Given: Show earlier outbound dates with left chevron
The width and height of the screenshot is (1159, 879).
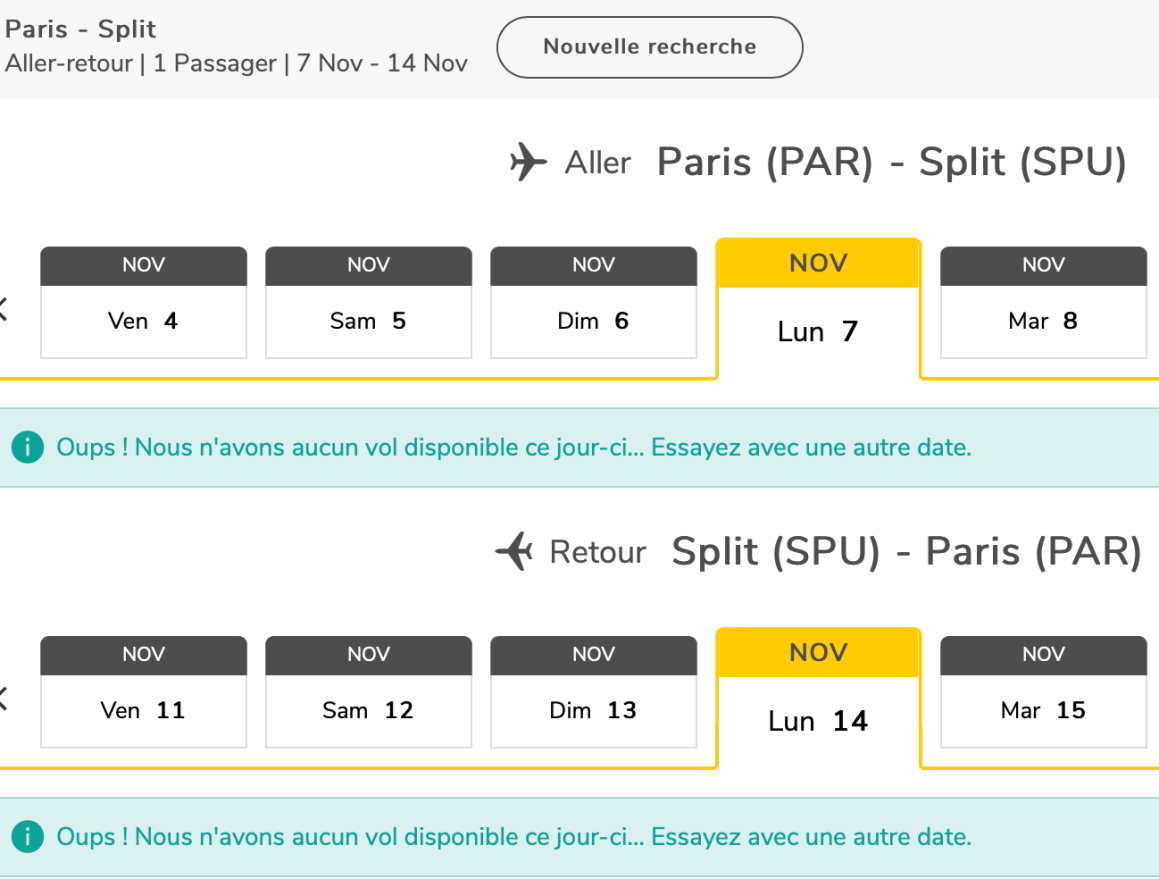Looking at the screenshot, I should [x=3, y=311].
